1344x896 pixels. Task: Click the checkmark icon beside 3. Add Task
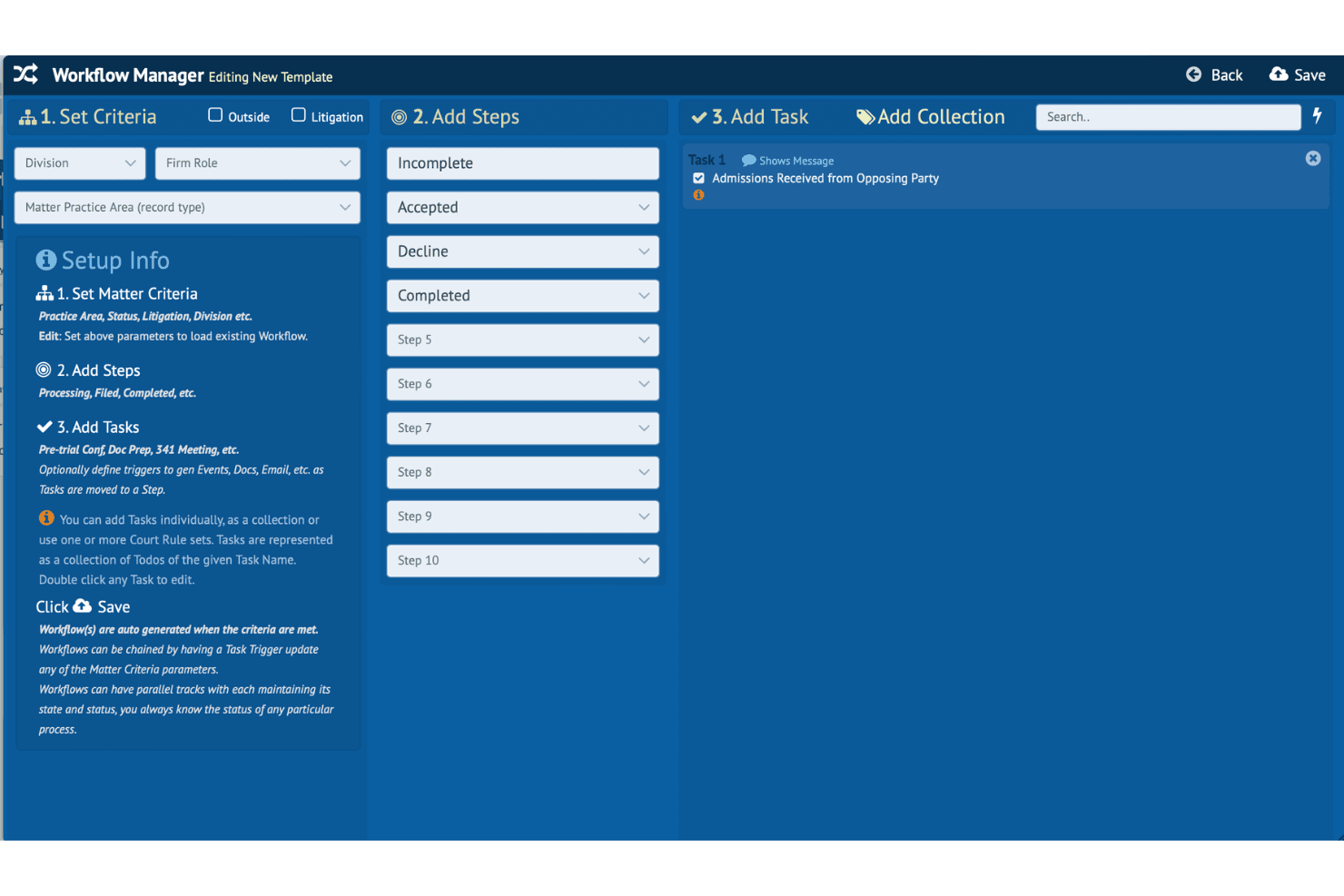click(699, 117)
